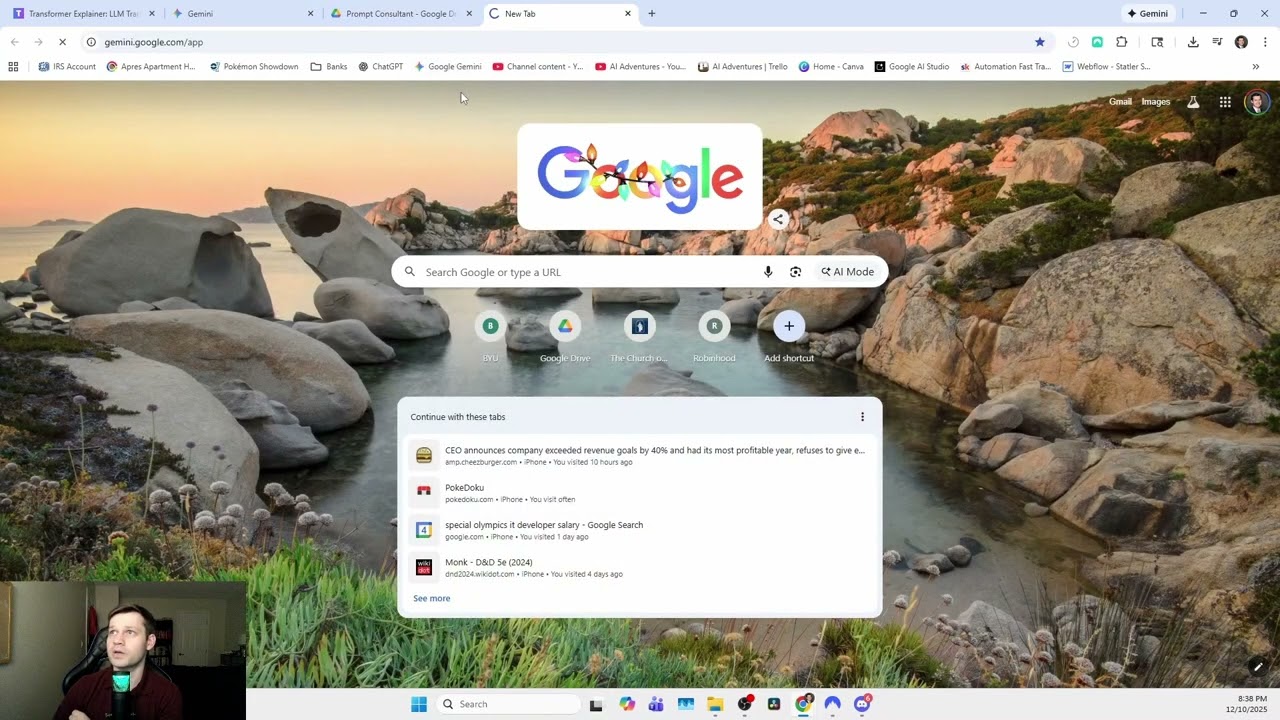
Task: Select the New Tab tab
Action: [x=560, y=14]
